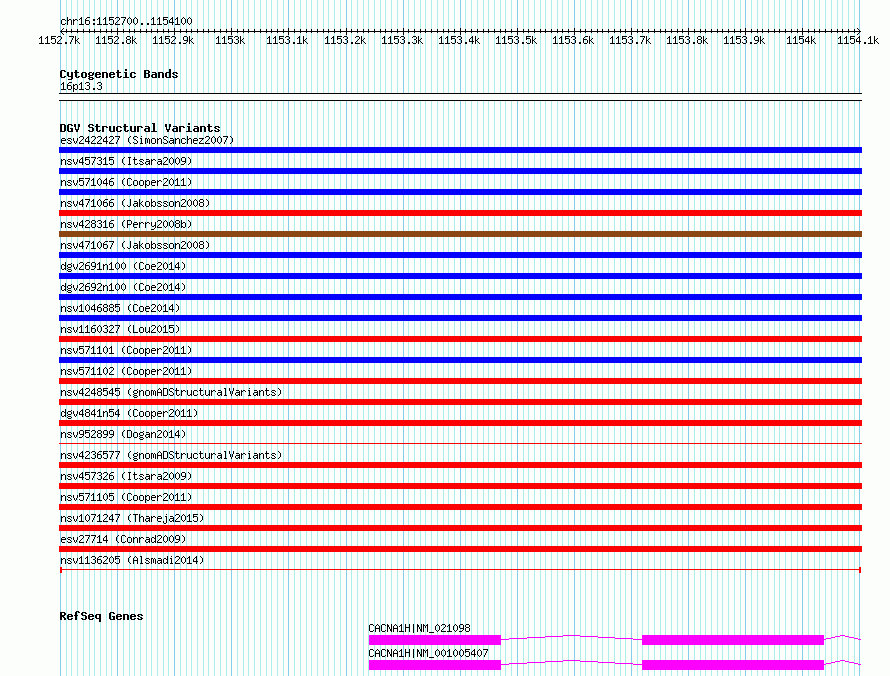Image resolution: width=890 pixels, height=676 pixels.
Task: Click the 1153k ruler tick label
Action: (x=230, y=40)
